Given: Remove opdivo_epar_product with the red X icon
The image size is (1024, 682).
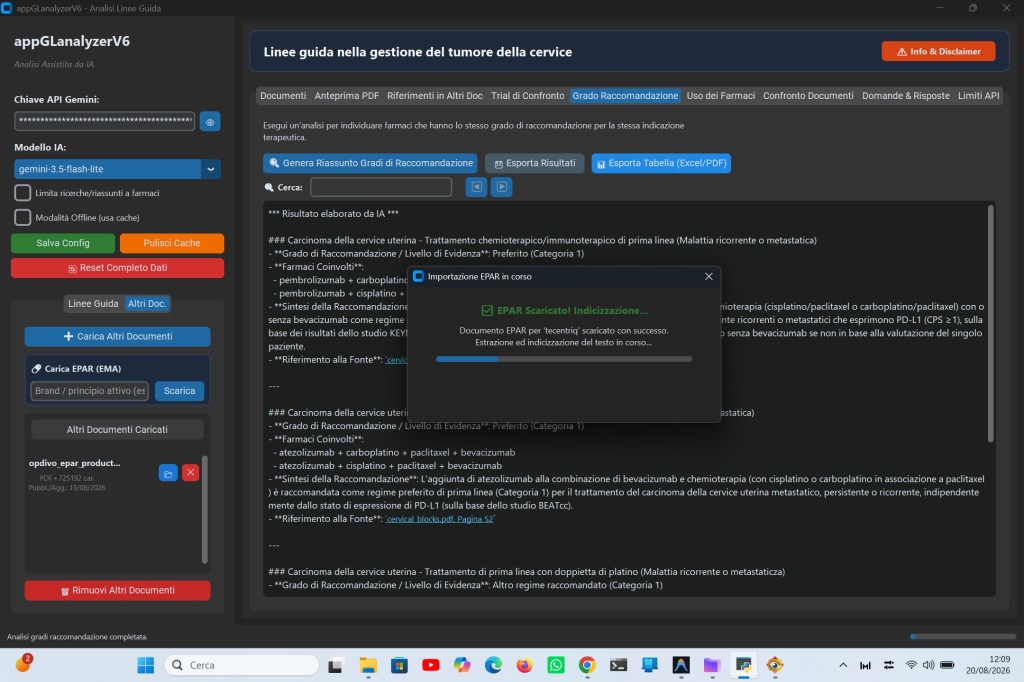Looking at the screenshot, I should point(190,473).
